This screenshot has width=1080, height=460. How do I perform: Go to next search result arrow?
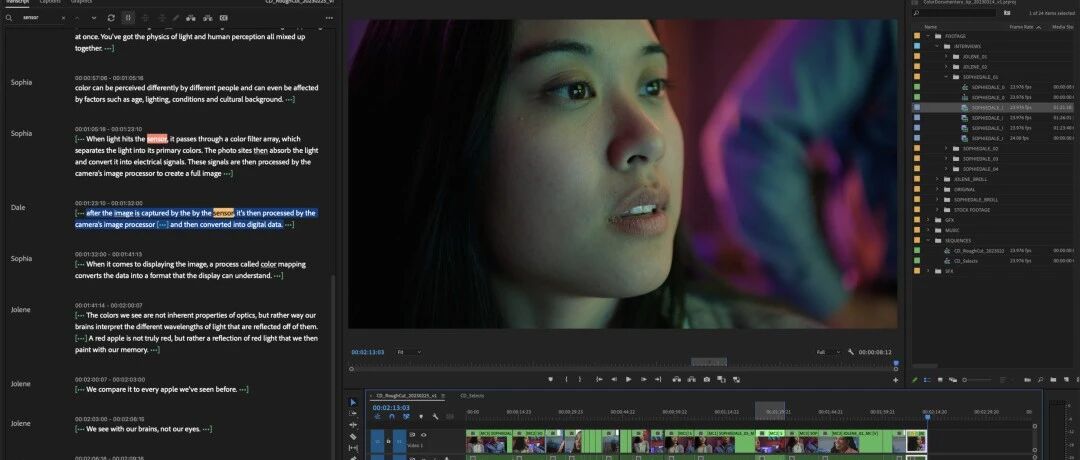(x=94, y=18)
